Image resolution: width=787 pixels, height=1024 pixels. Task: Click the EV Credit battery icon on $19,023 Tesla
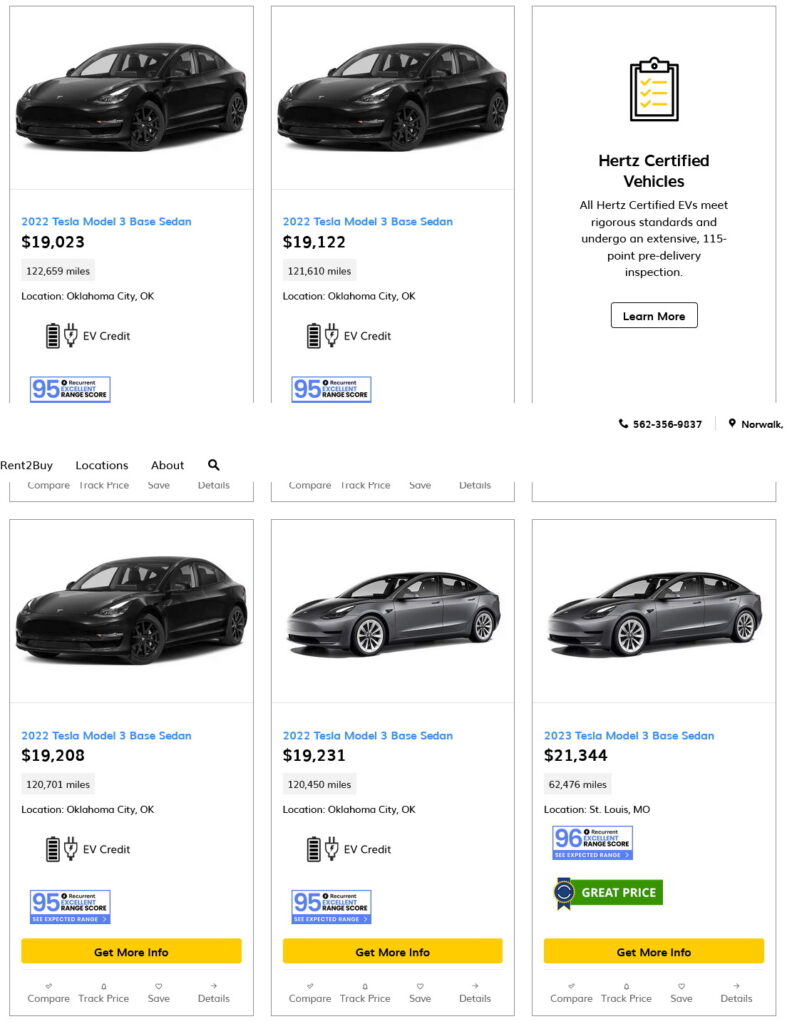54,335
